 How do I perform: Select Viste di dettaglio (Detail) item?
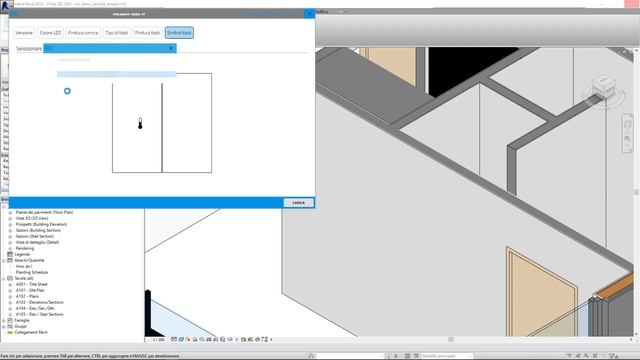(37, 242)
